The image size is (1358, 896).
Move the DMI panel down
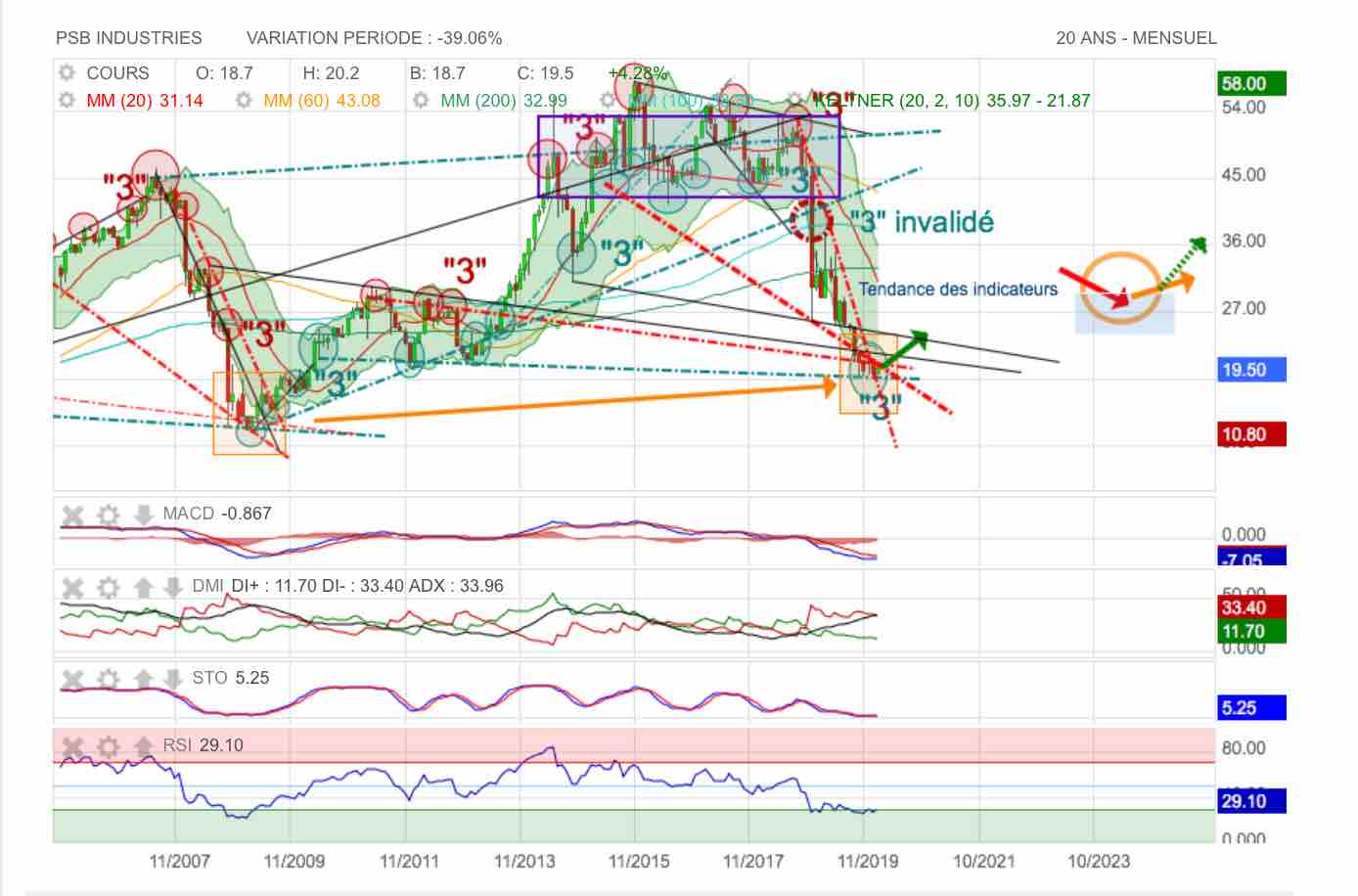coord(172,587)
